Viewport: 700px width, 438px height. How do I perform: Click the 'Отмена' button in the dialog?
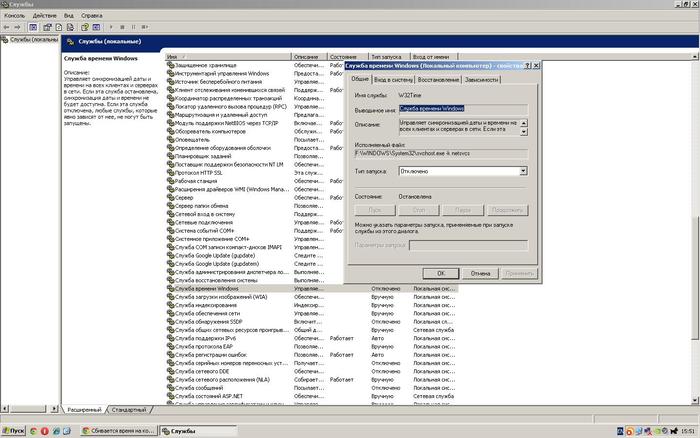tap(480, 273)
